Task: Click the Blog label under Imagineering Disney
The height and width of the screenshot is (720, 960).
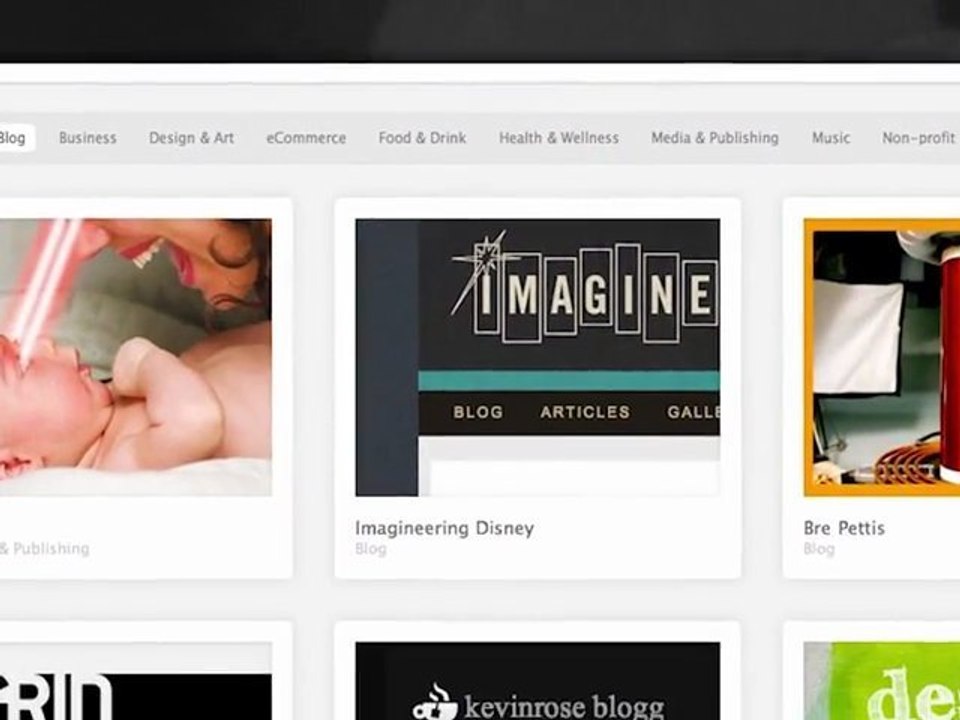Action: (370, 549)
